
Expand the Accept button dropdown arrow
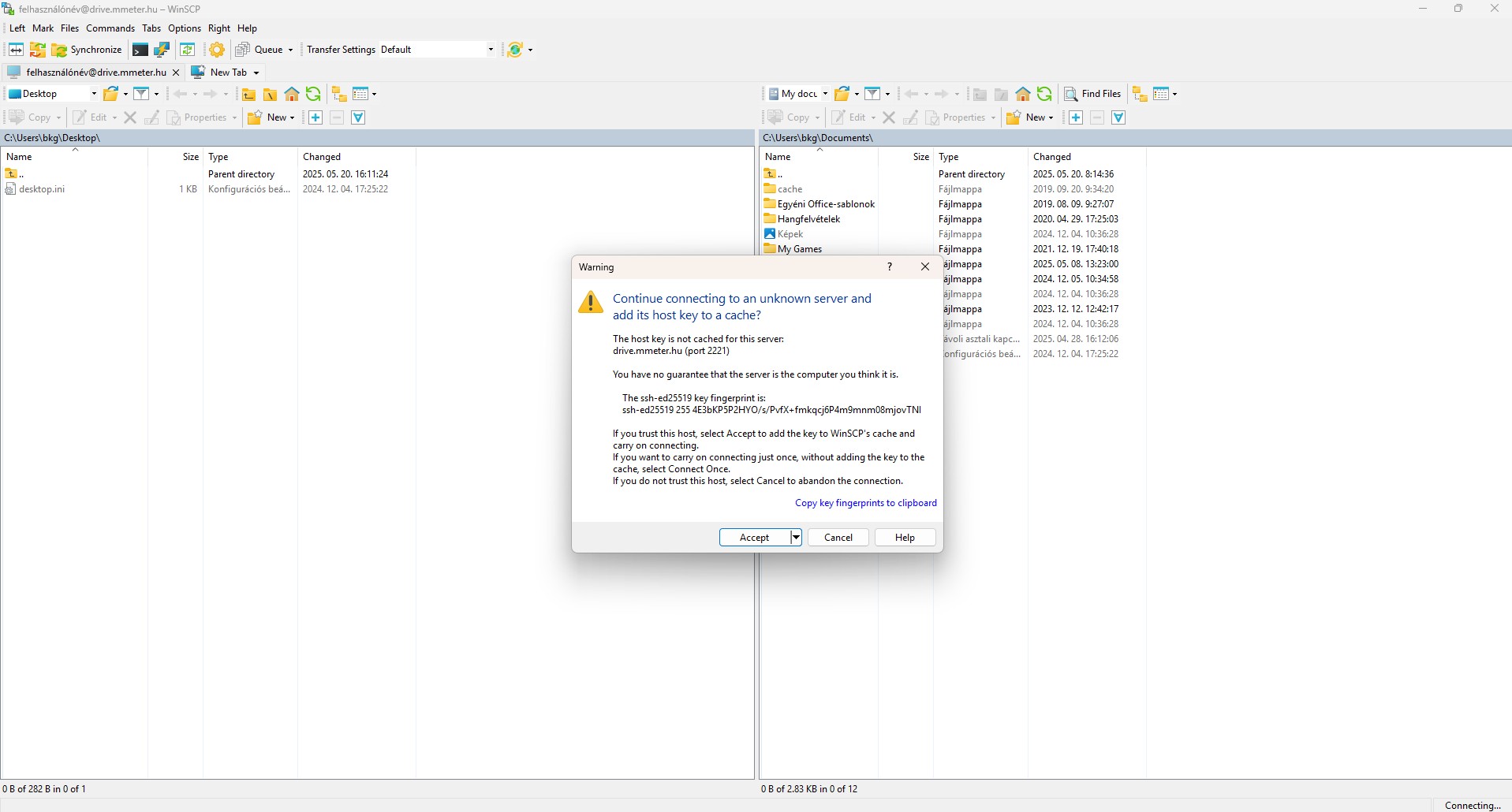(x=796, y=538)
